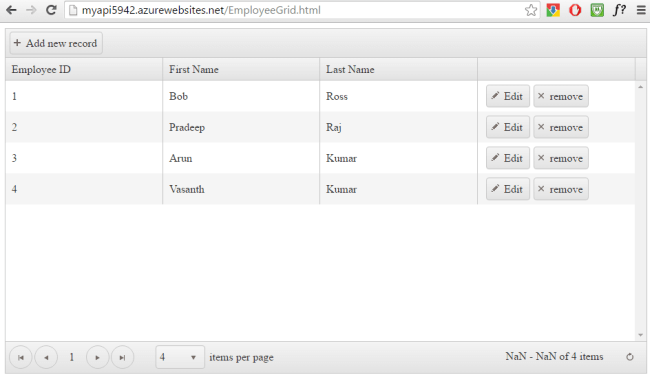Bookmark this page with the star
Viewport: 650px width, 386px height.
531,10
